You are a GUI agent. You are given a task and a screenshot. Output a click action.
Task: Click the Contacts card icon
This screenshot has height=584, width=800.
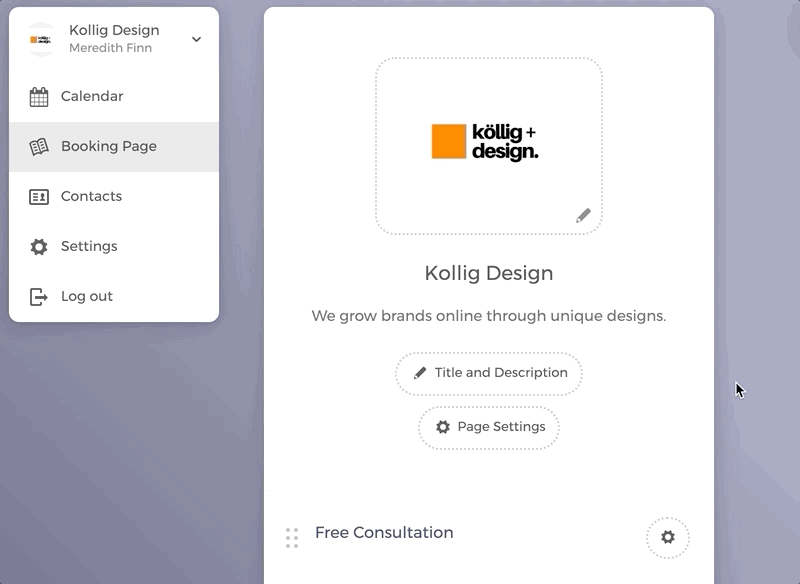(39, 197)
